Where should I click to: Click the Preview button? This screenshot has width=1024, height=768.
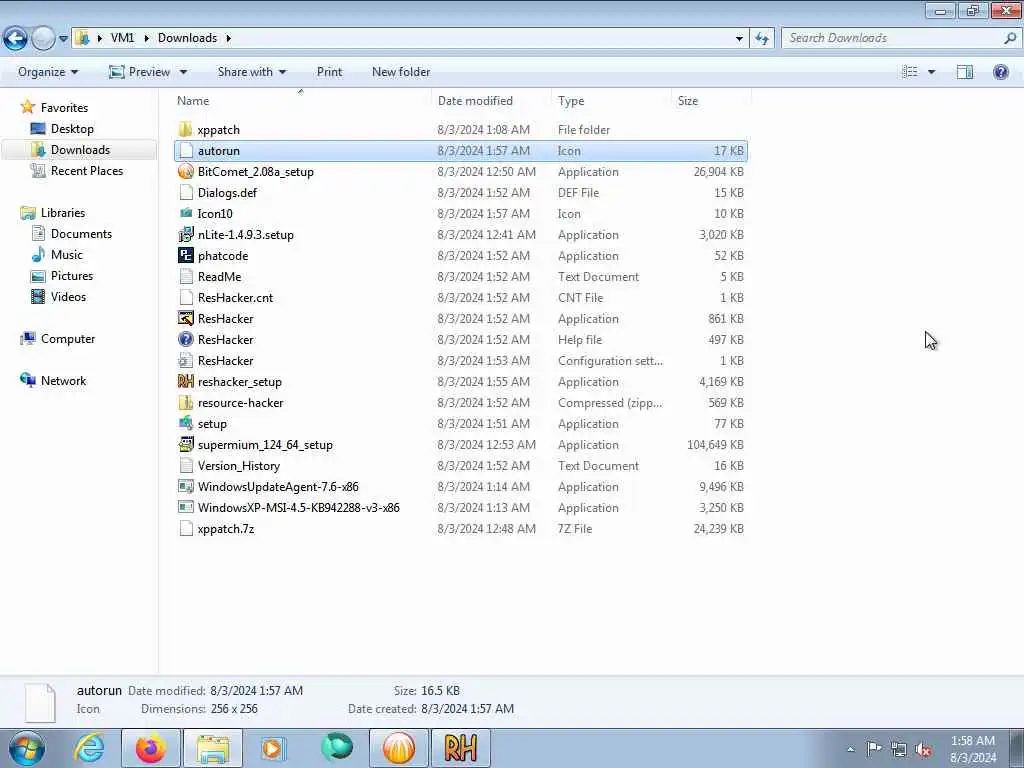pyautogui.click(x=139, y=72)
